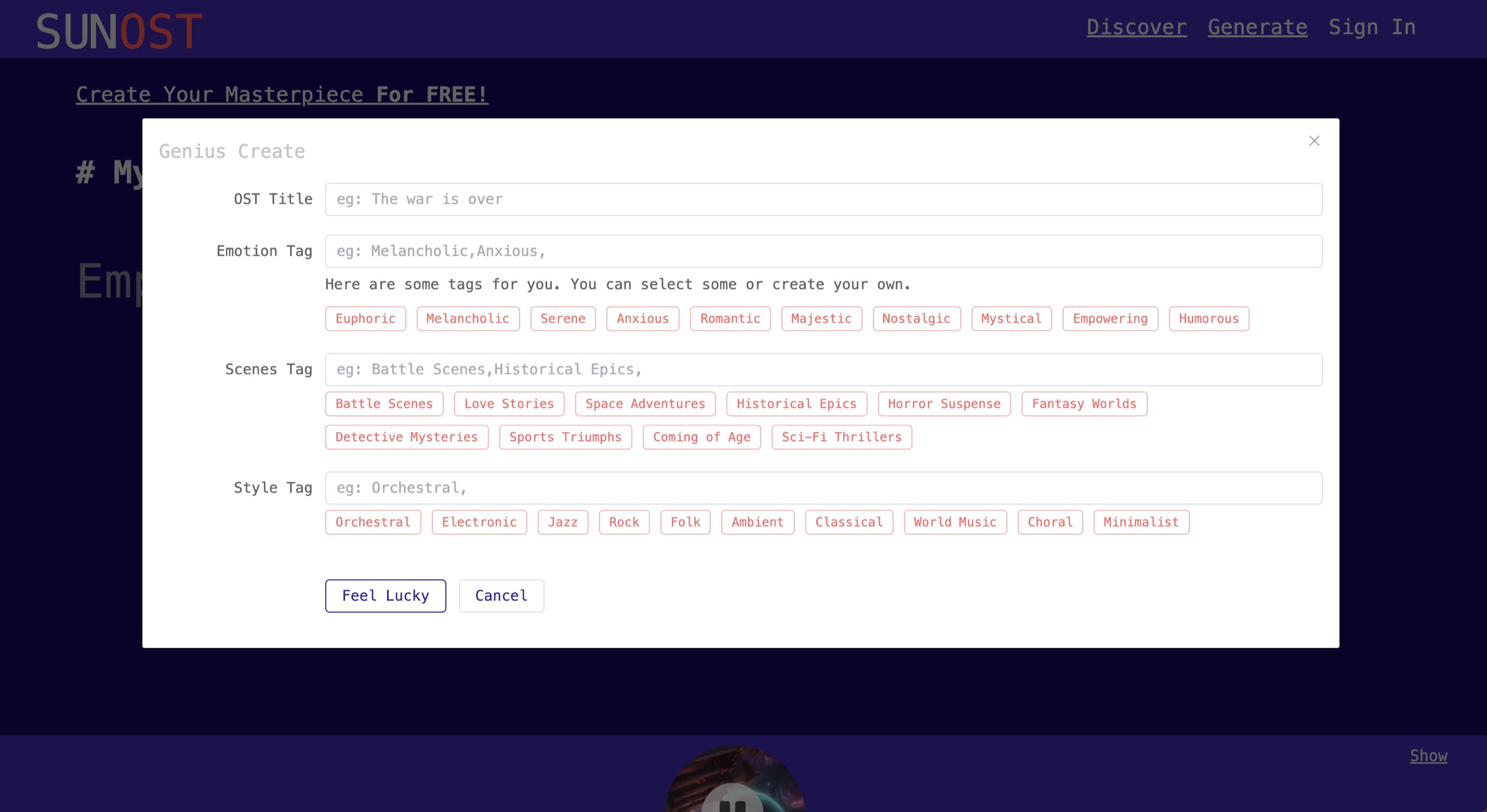Choose the World Music style tag
Screen dimensions: 1487x812
(x=955, y=522)
